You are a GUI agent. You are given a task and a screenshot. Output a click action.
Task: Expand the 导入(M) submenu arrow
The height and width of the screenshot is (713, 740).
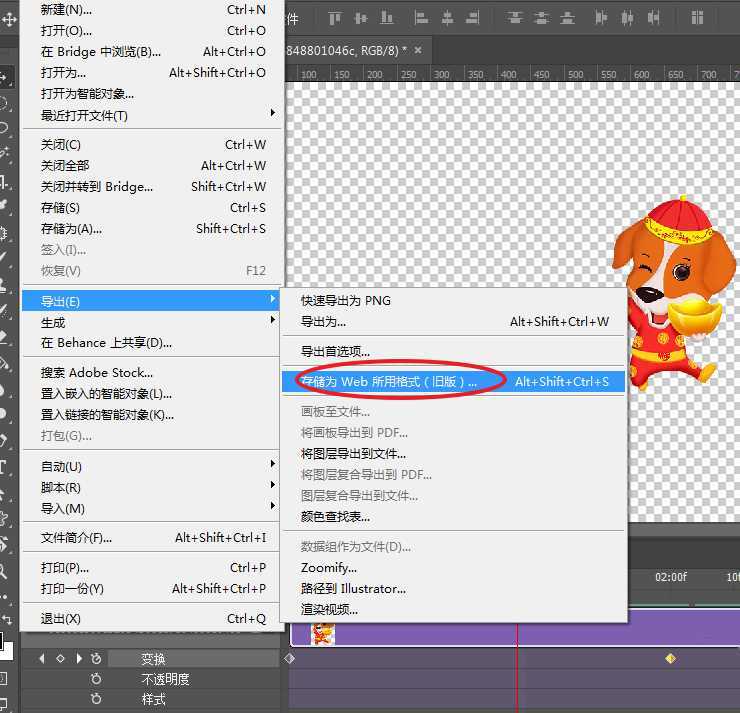click(x=272, y=505)
